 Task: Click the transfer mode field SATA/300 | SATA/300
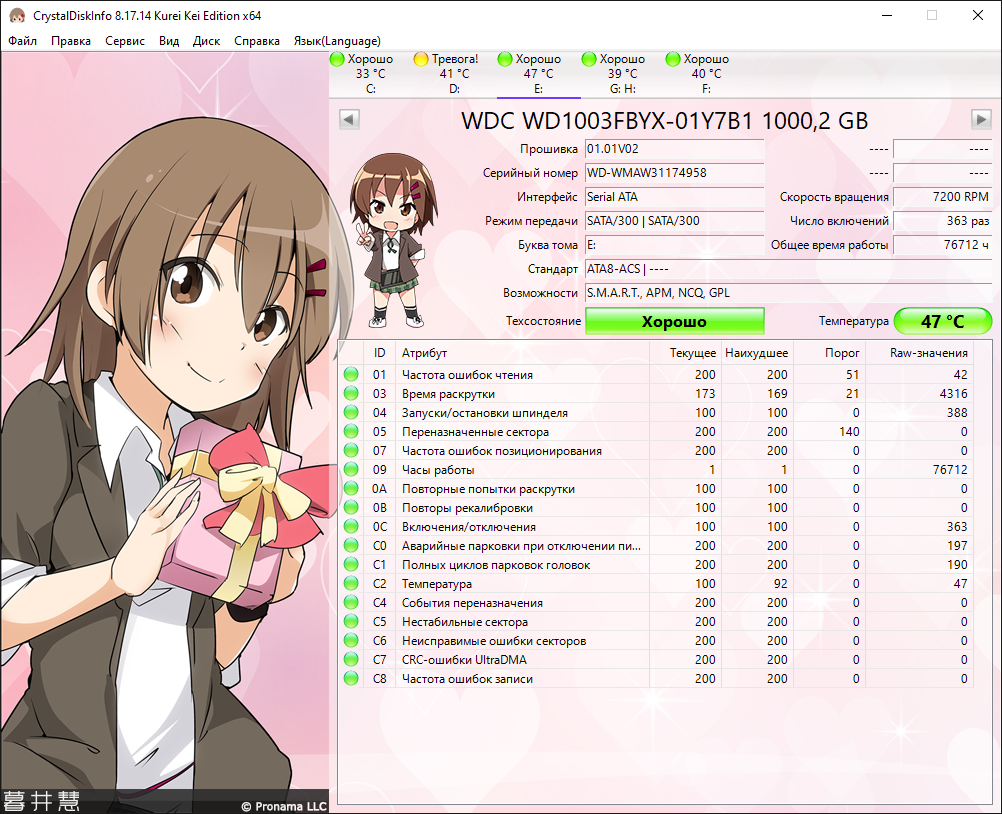(675, 221)
